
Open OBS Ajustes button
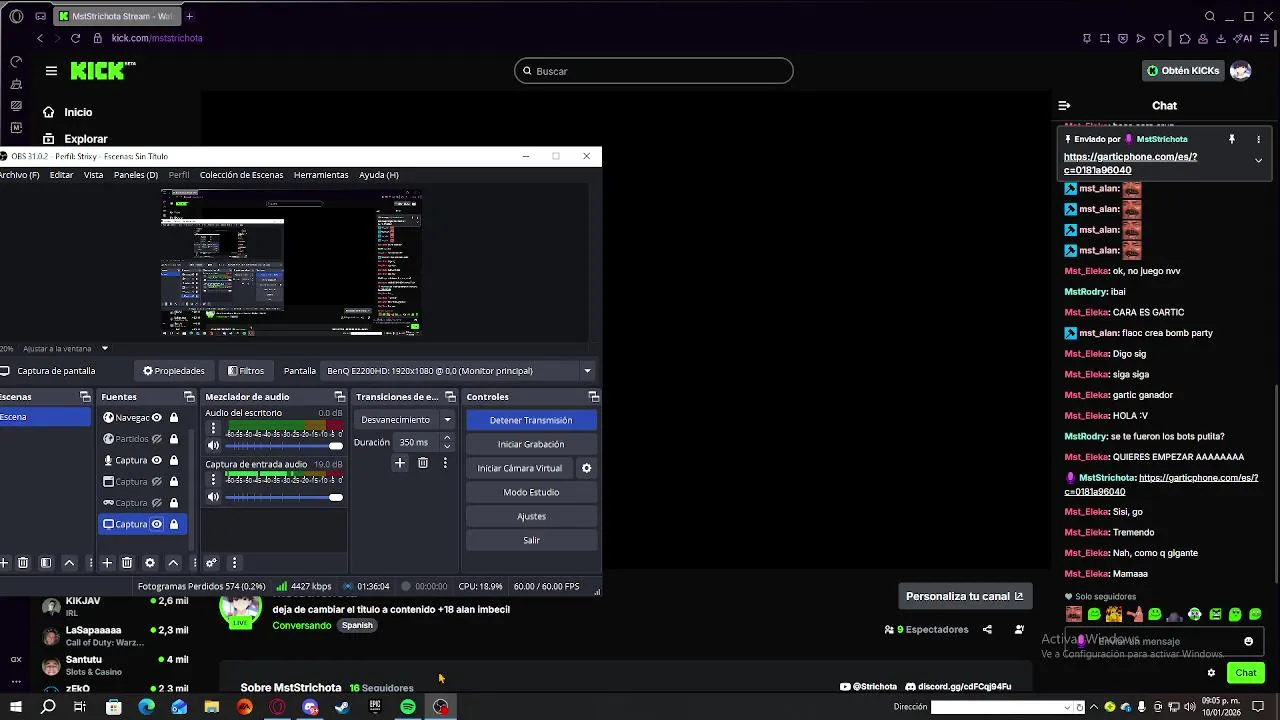coord(531,516)
